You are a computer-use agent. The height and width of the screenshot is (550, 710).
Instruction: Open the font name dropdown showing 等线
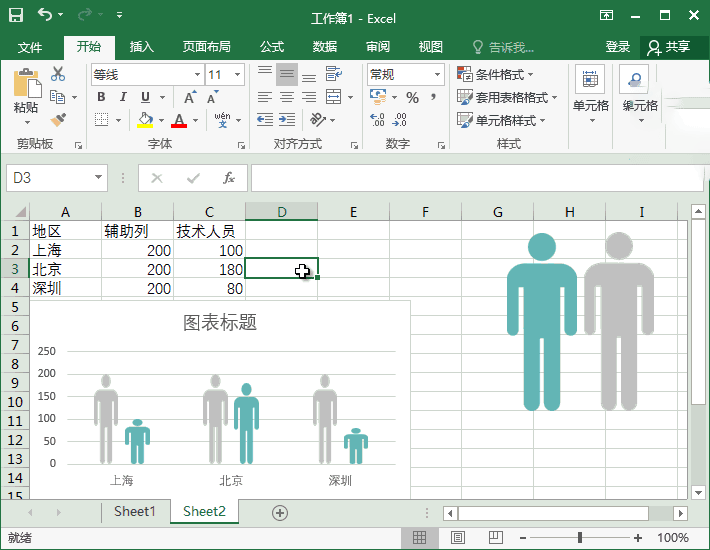pyautogui.click(x=197, y=75)
